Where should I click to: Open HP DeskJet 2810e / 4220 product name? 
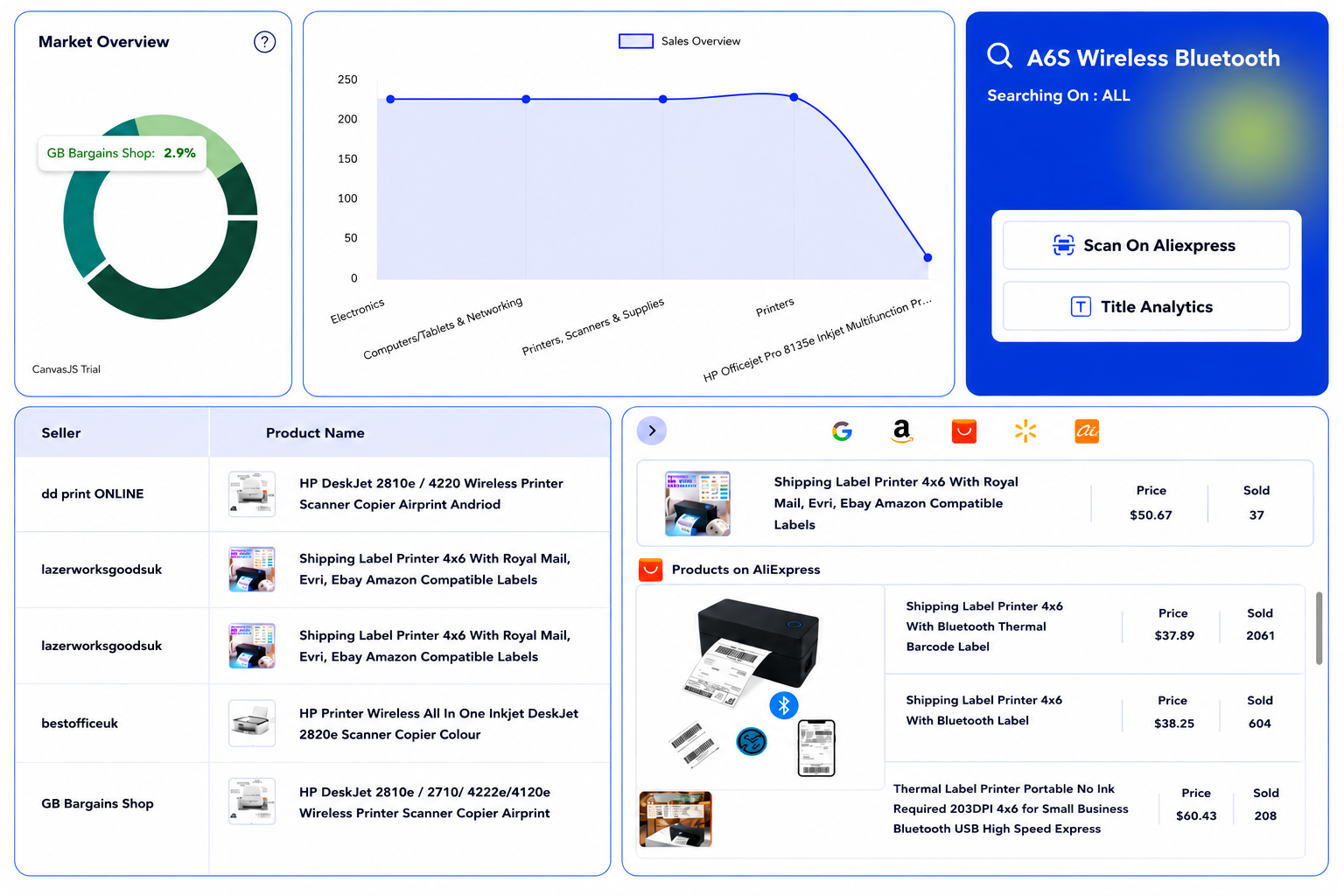tap(431, 493)
